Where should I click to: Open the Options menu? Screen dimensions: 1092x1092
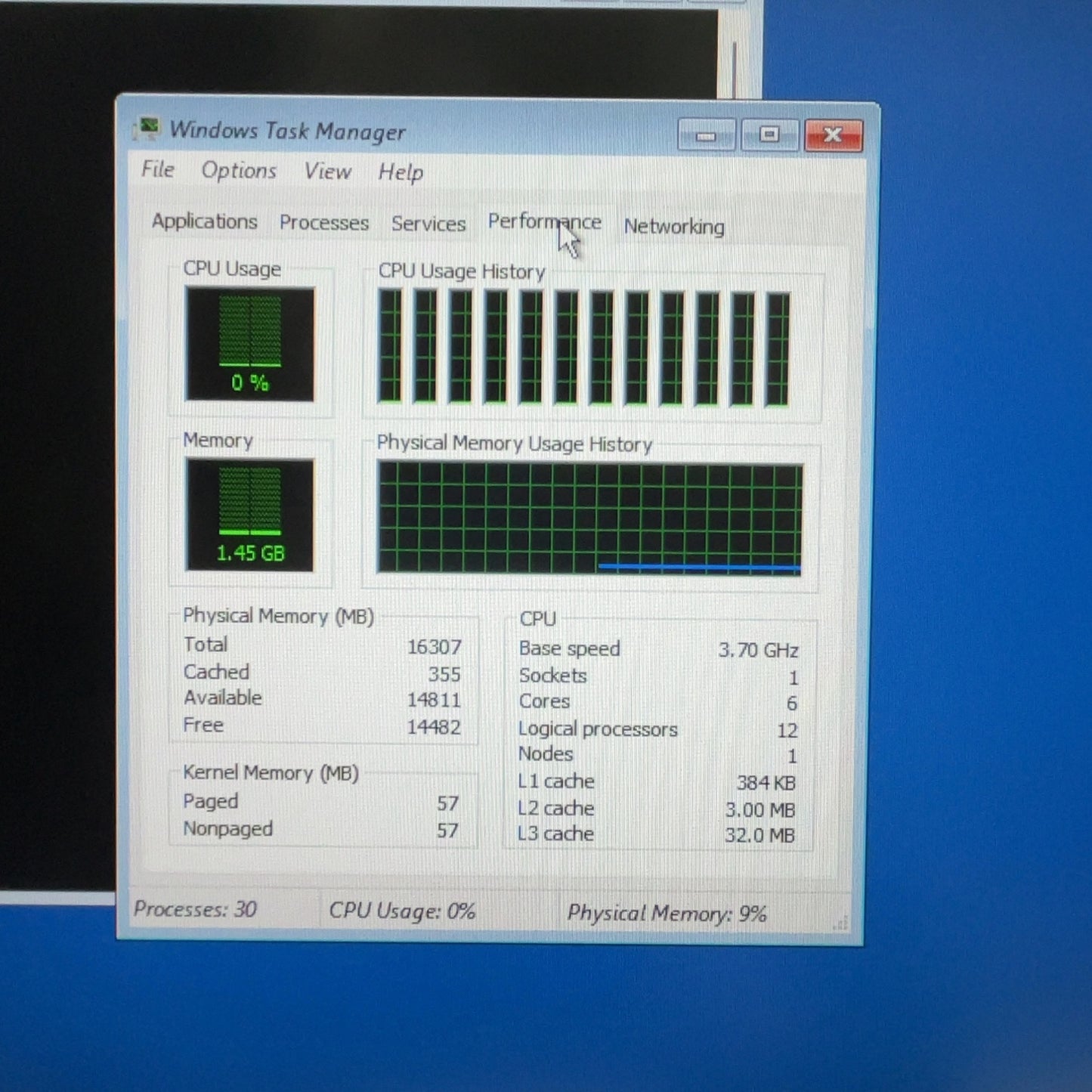tap(239, 171)
